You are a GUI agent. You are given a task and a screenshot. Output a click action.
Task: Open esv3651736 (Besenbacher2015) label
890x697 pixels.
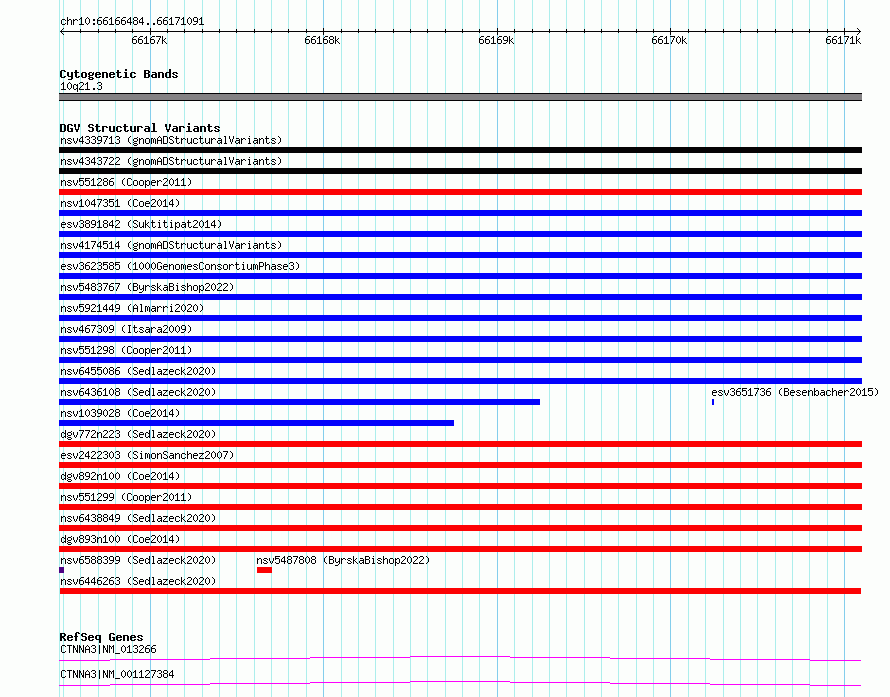(795, 392)
